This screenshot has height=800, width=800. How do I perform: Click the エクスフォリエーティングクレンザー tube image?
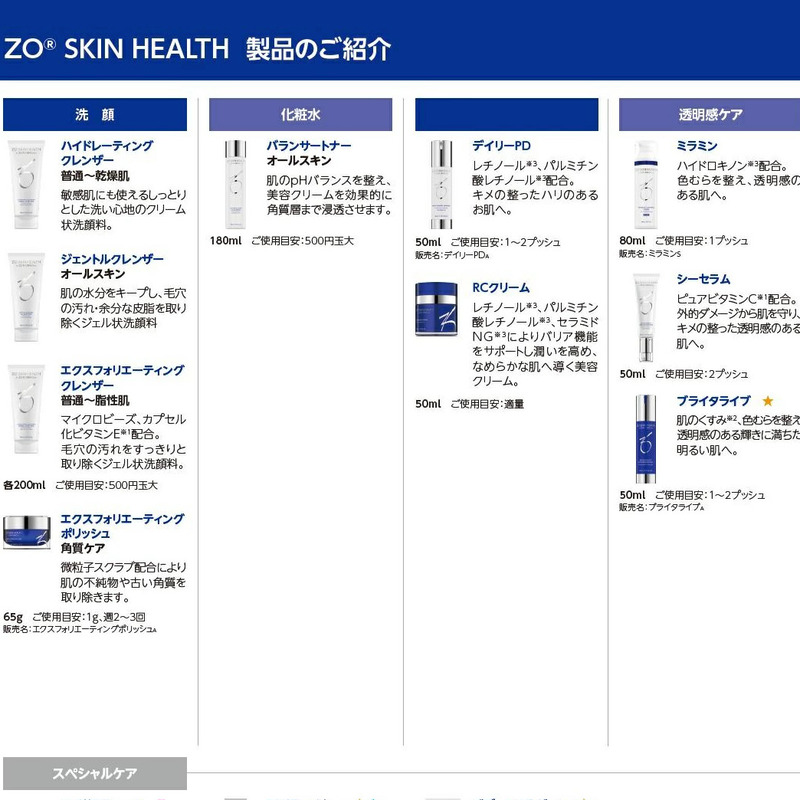click(x=26, y=409)
